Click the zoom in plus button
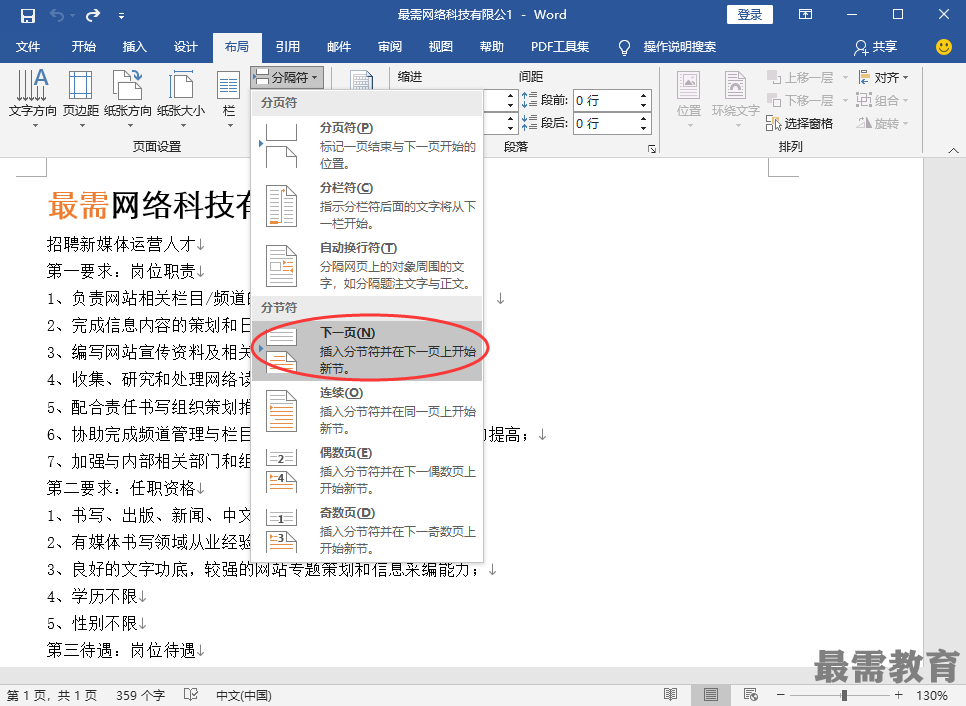The width and height of the screenshot is (966, 706). click(x=899, y=695)
